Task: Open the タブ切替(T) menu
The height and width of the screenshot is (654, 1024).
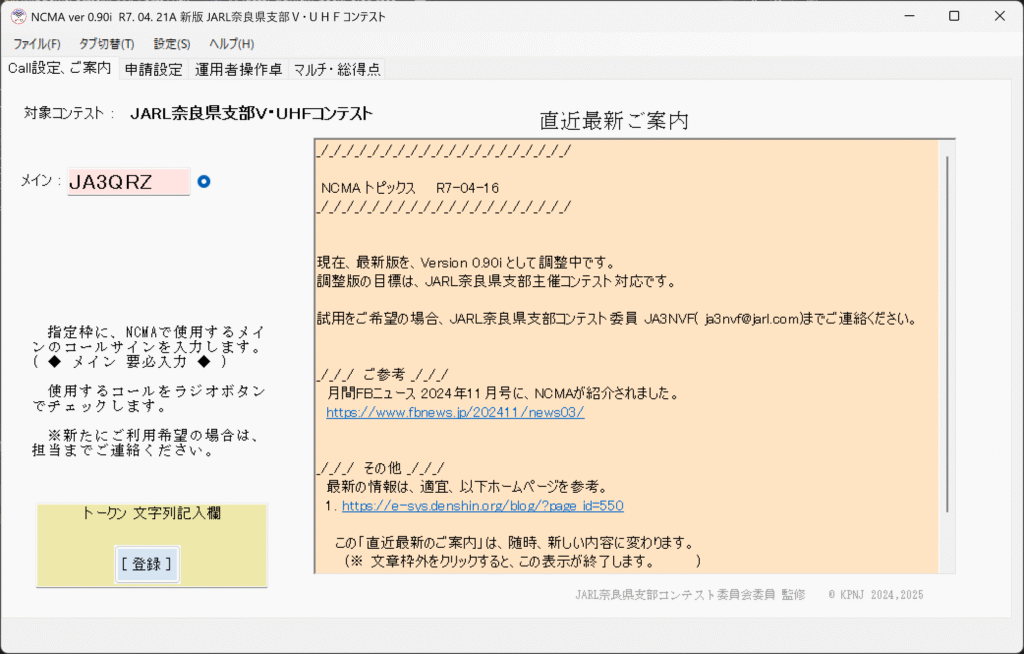Action: pyautogui.click(x=106, y=44)
